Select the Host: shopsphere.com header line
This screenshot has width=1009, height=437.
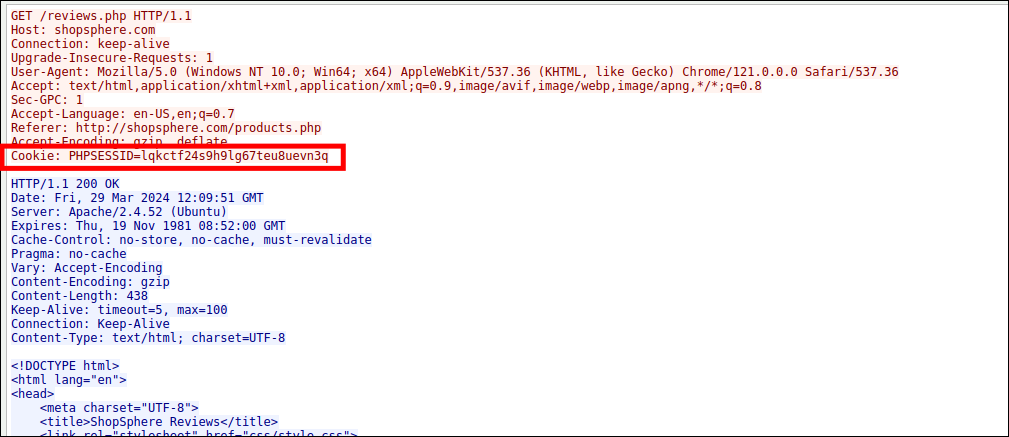coord(83,30)
